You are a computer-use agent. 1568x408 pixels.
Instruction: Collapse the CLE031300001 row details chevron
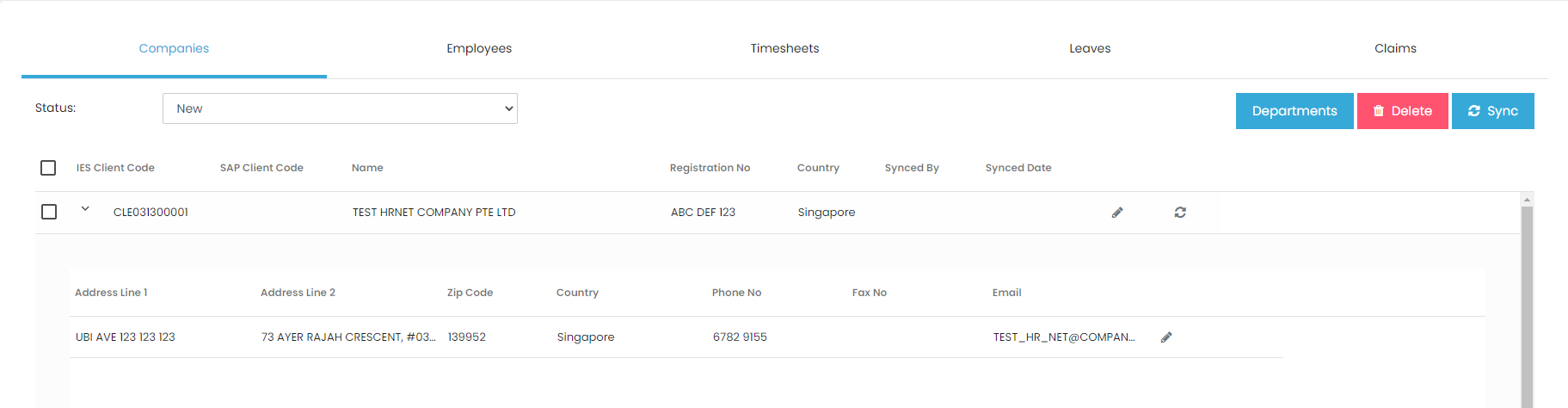coord(85,208)
